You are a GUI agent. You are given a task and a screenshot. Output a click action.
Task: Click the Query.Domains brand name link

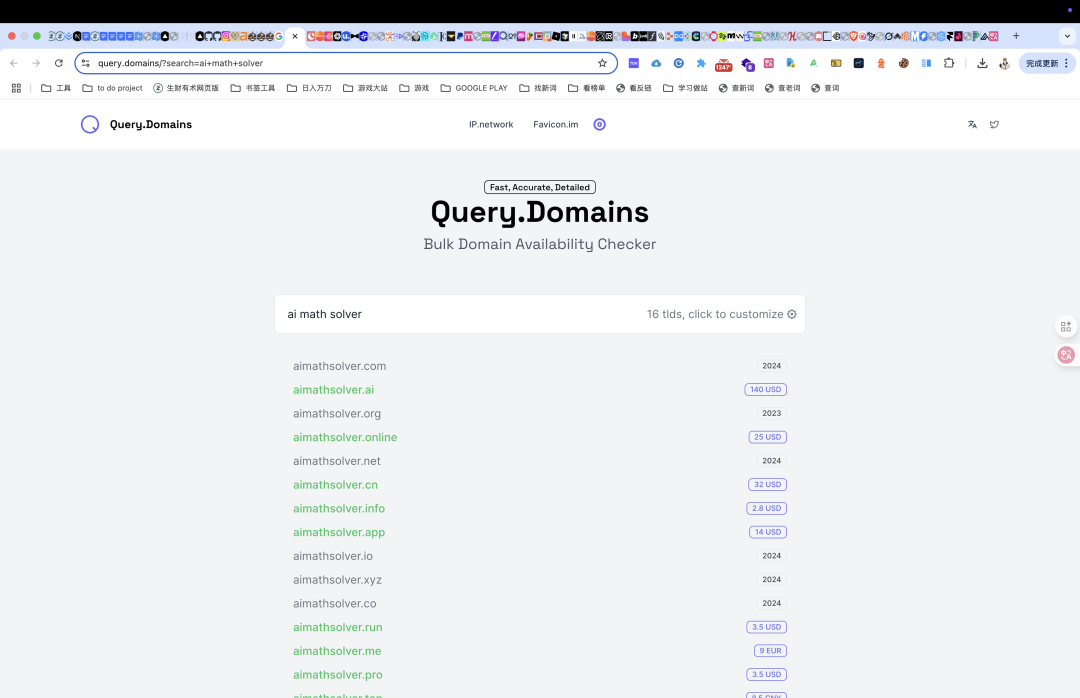(151, 125)
